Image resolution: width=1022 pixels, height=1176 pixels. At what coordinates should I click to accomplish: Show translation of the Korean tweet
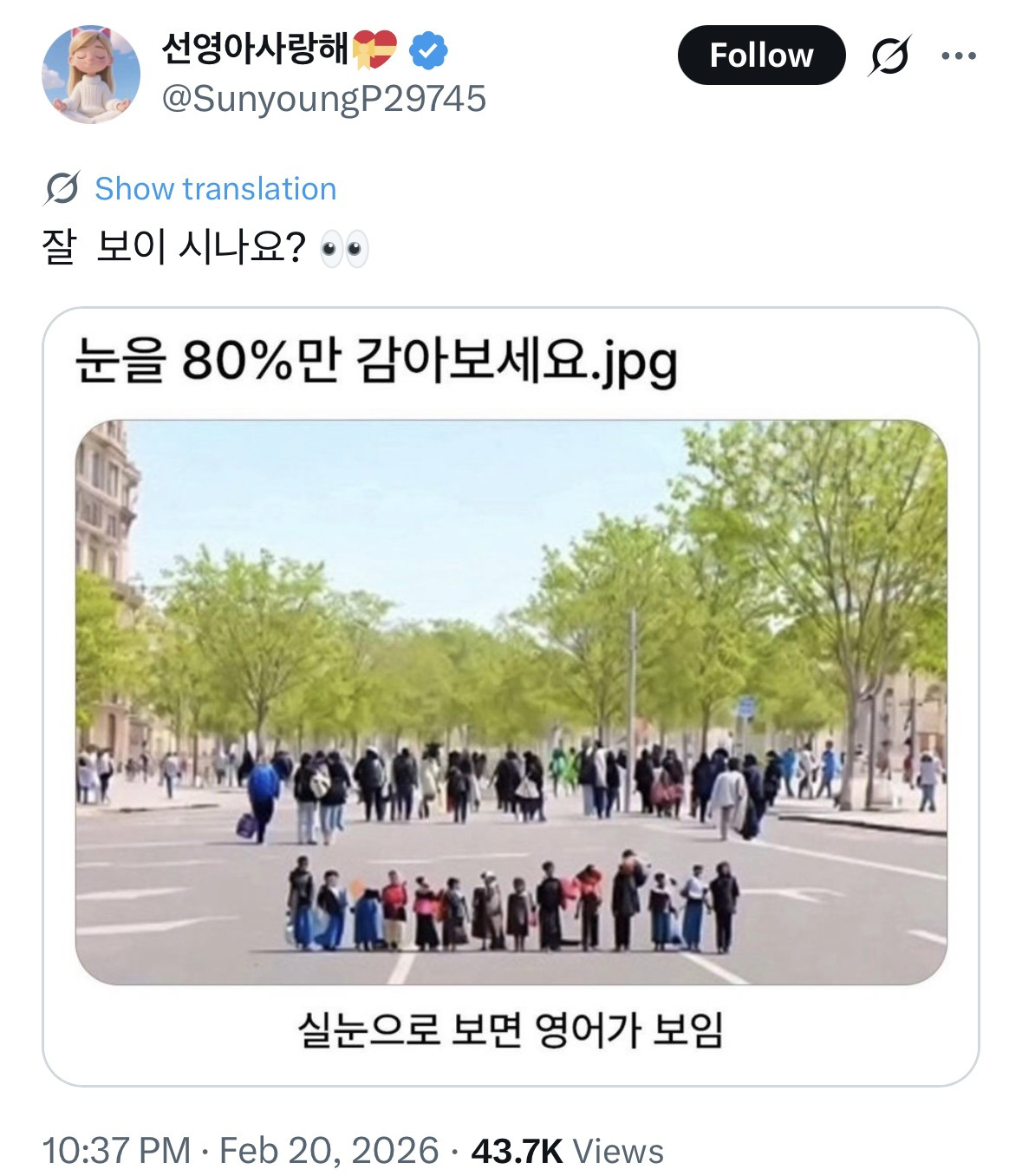(x=215, y=188)
